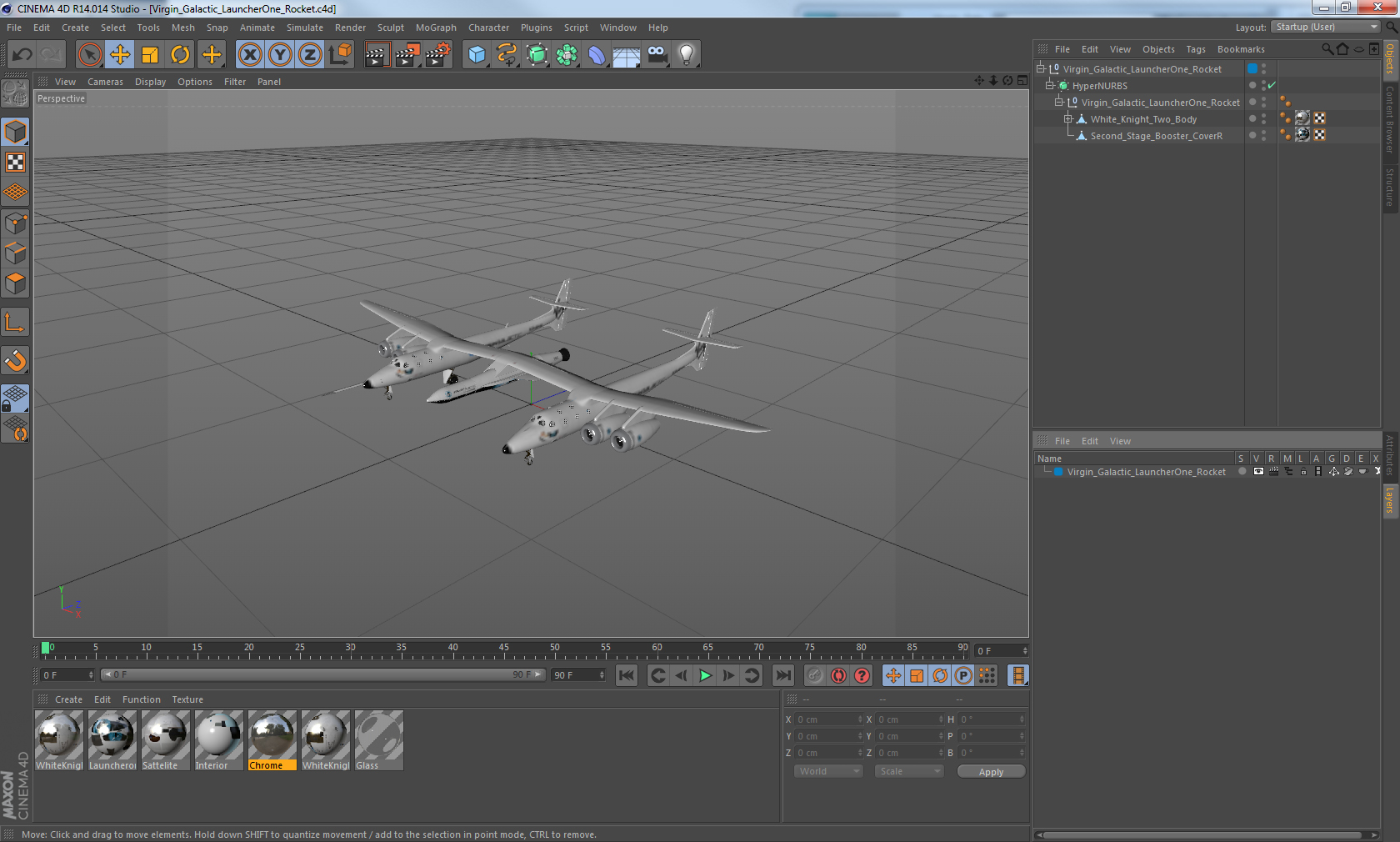
Task: Toggle layer visibility eye icon
Action: point(1258,471)
